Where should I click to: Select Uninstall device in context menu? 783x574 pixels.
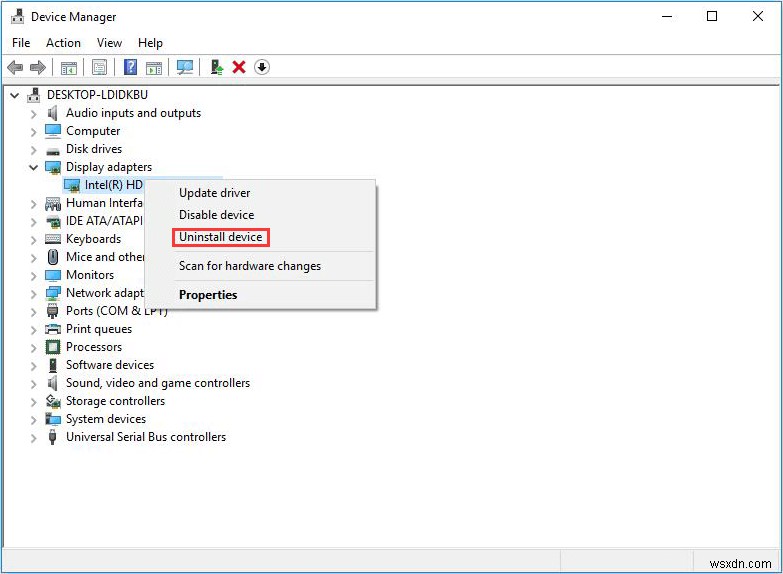[x=221, y=237]
